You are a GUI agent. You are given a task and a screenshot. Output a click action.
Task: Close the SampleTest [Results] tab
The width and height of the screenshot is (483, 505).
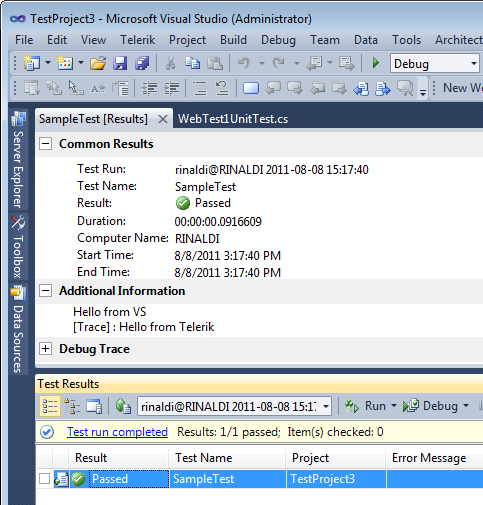tap(163, 119)
